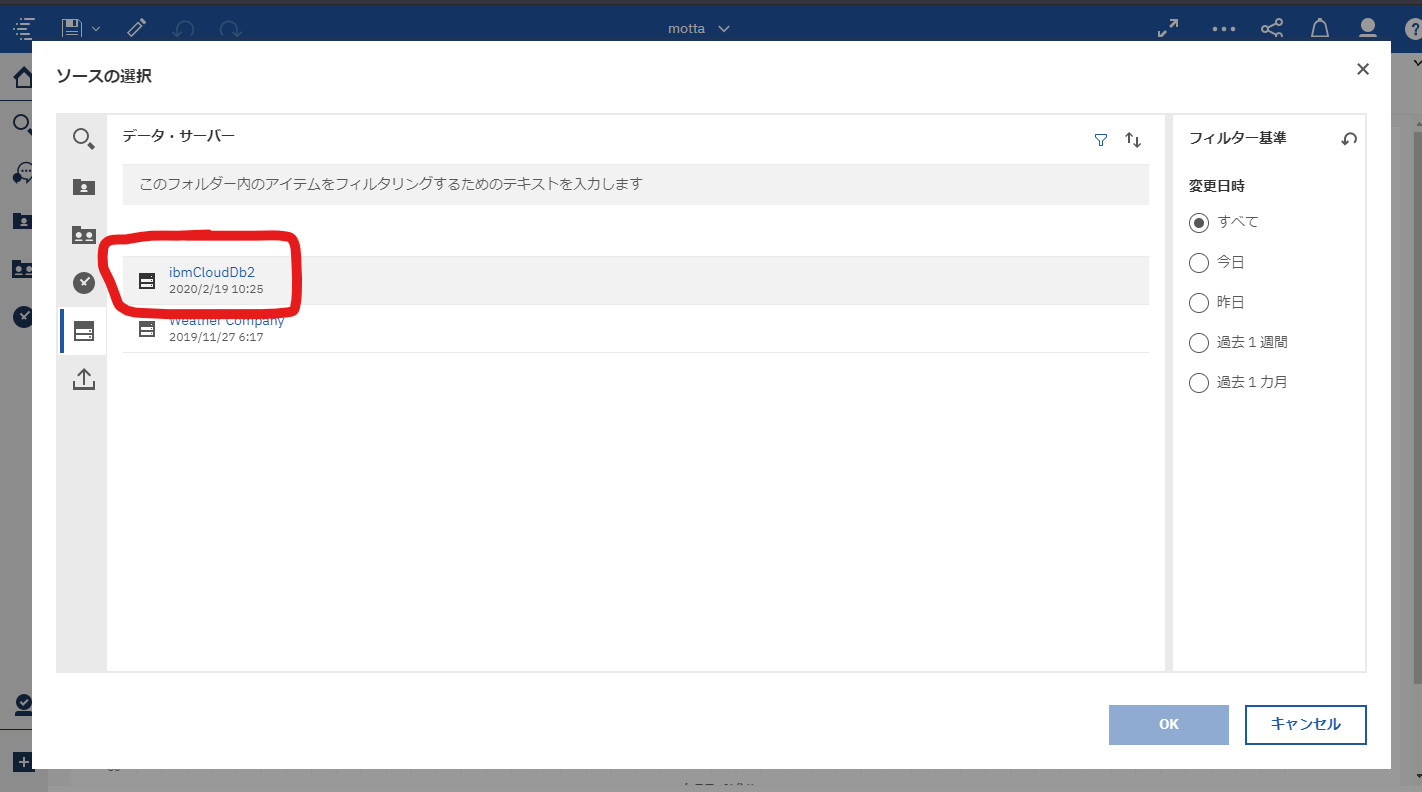This screenshot has height=792, width=1422.
Task: Select the 昨日 radio button
Action: tap(1199, 302)
